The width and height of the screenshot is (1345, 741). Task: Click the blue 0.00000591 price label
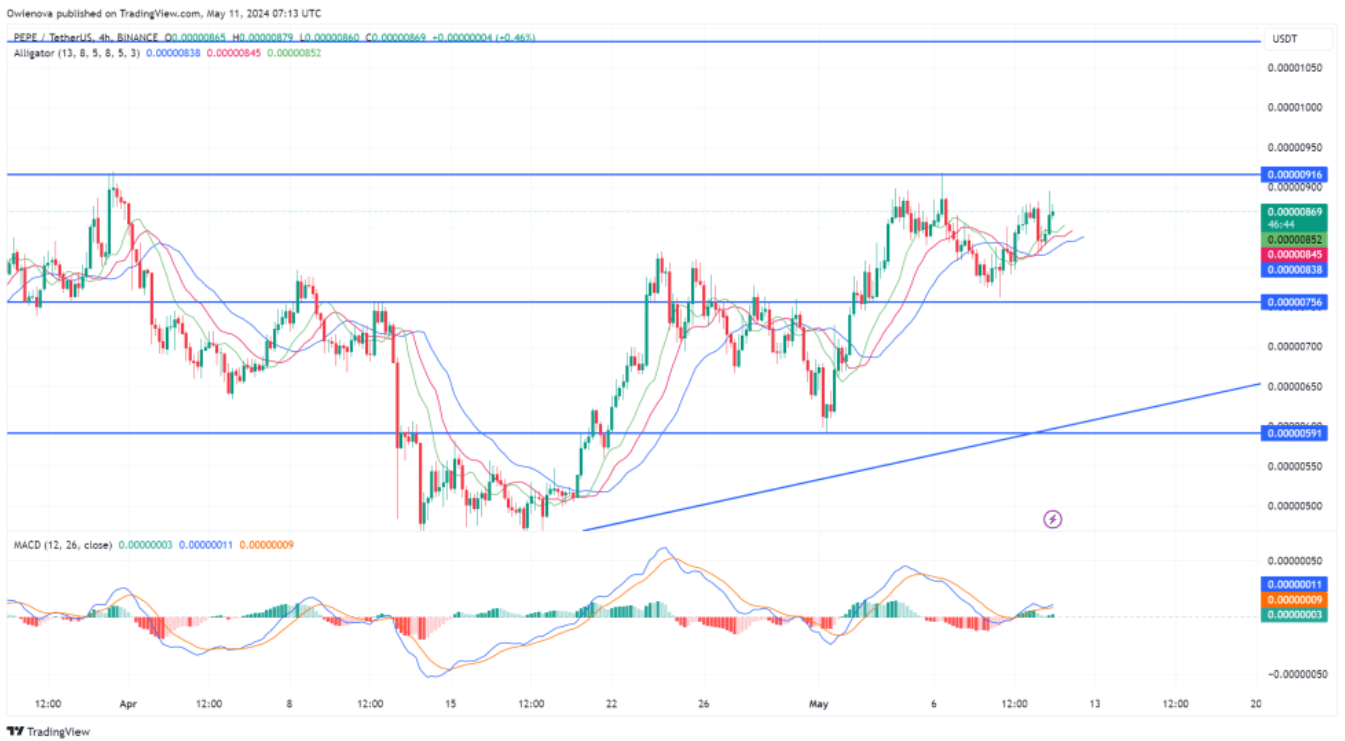pos(1295,433)
